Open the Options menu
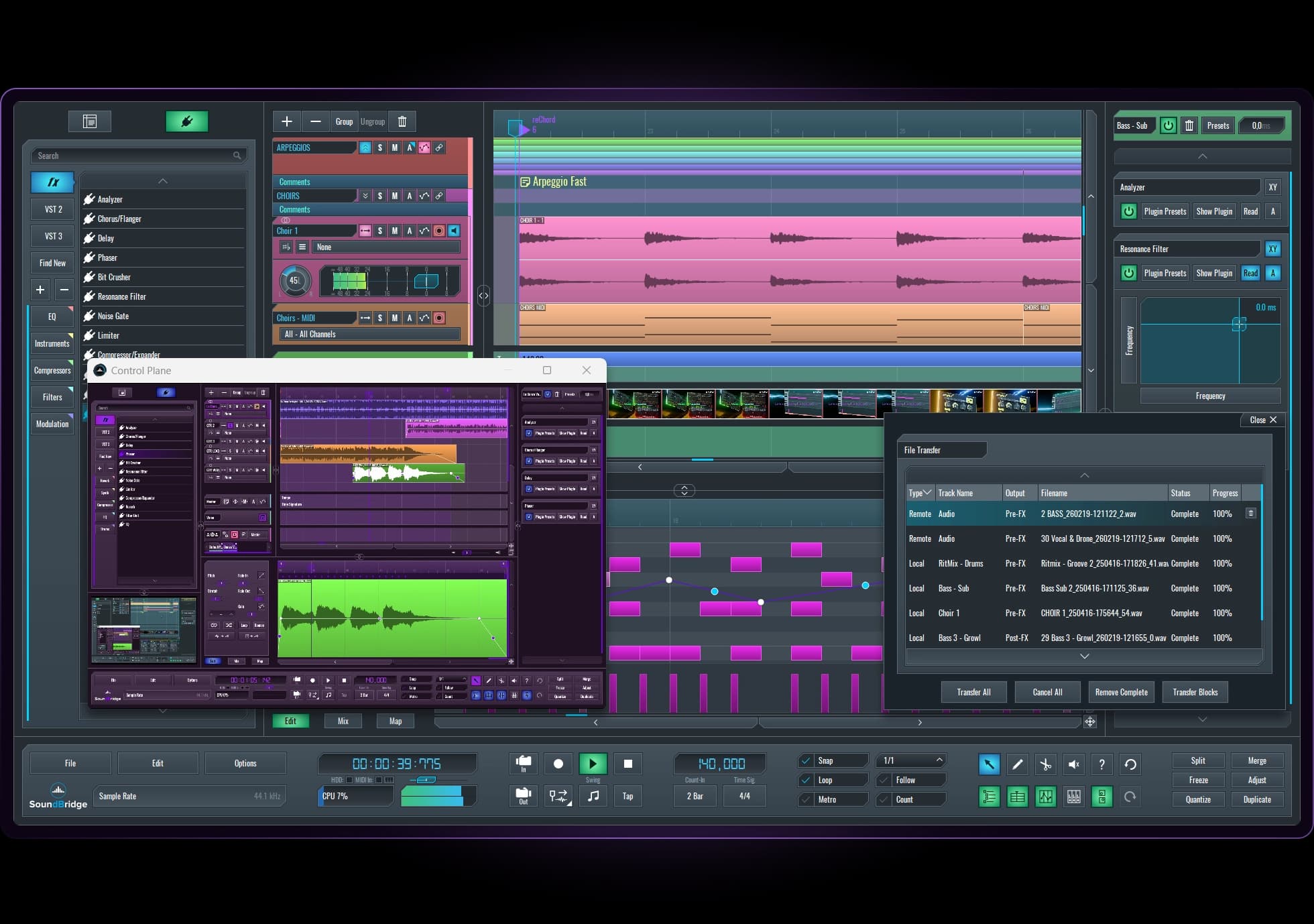 [x=245, y=763]
